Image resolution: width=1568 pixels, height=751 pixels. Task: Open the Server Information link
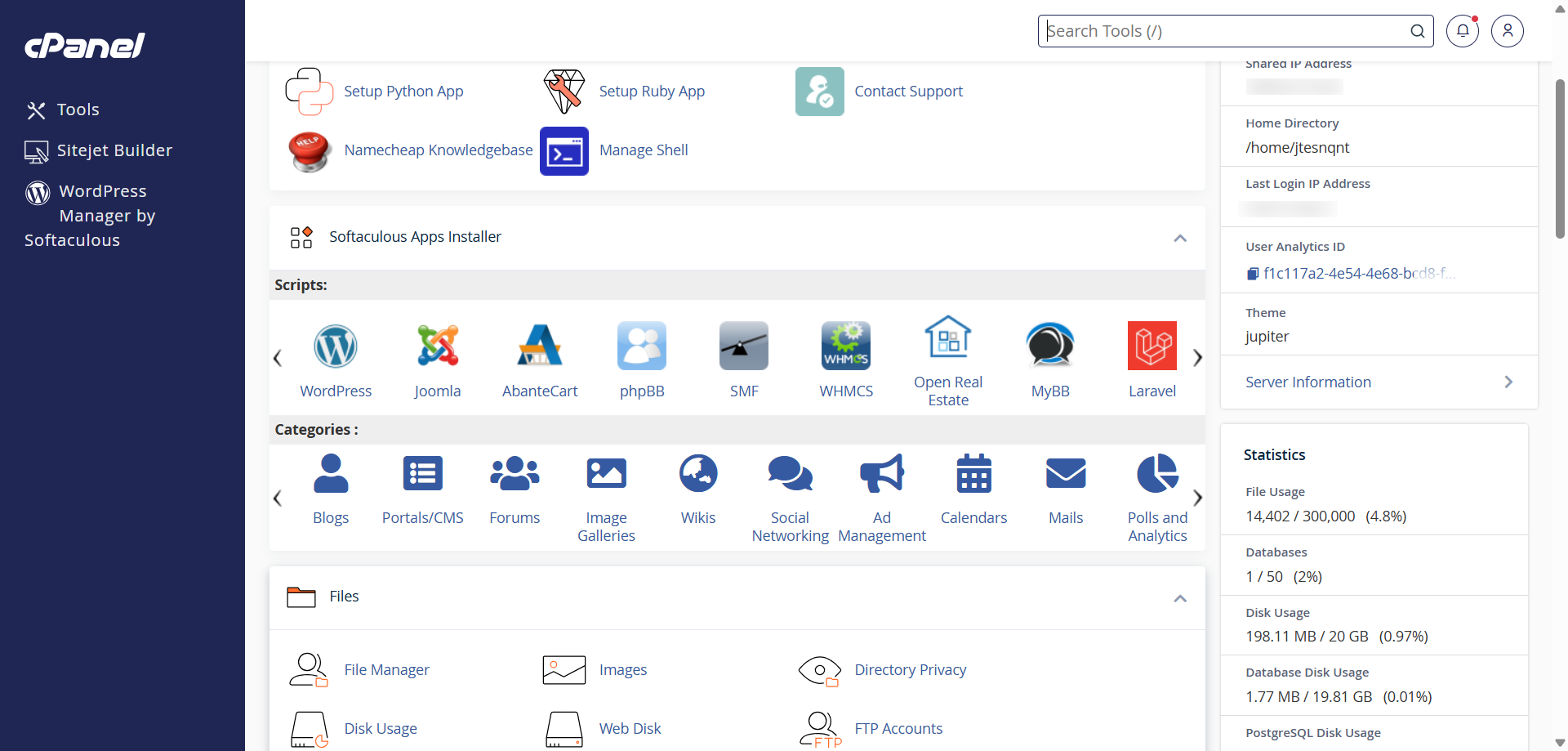[x=1308, y=382]
